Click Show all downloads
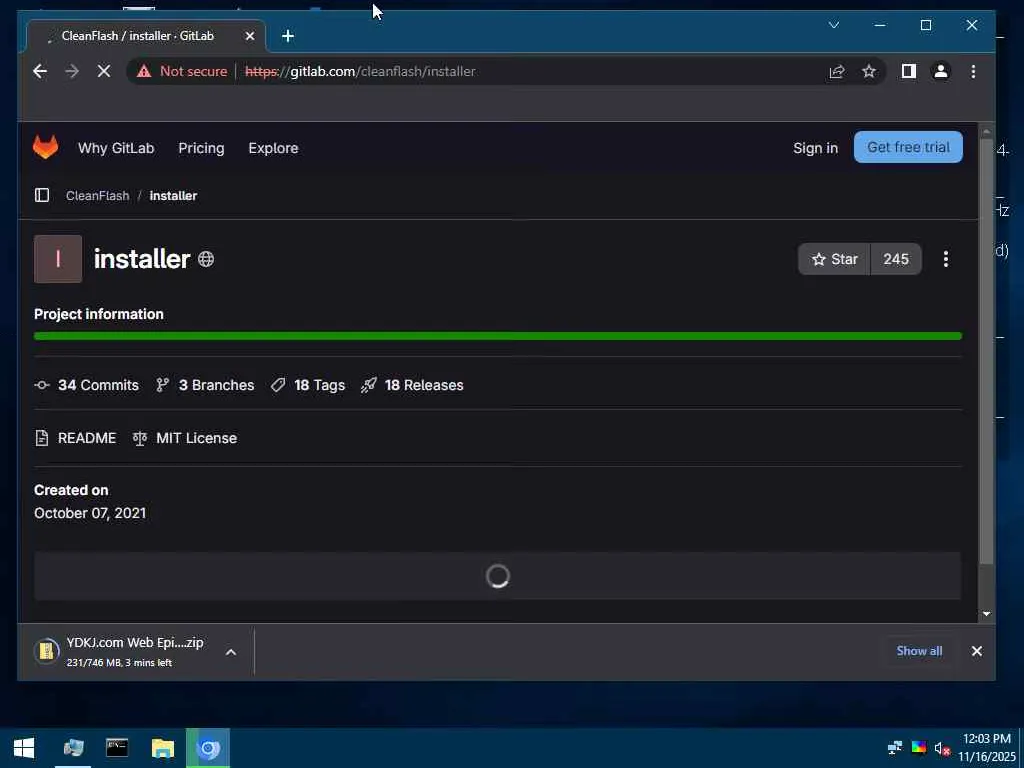The width and height of the screenshot is (1024, 768). (x=919, y=651)
